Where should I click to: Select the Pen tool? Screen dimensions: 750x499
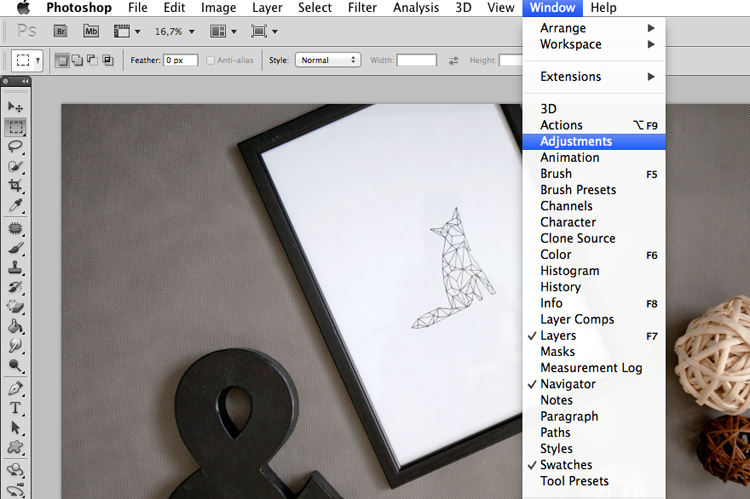[15, 388]
